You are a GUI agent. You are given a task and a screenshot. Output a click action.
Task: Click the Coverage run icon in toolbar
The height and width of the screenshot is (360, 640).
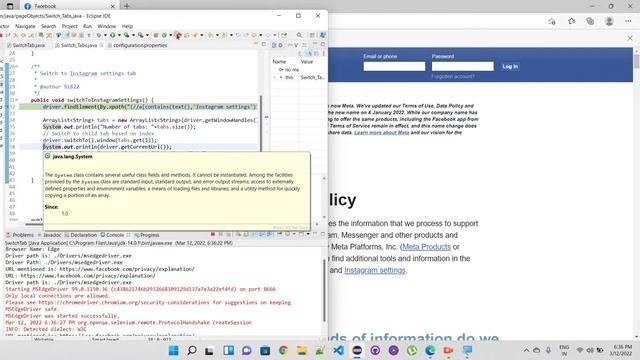click(x=127, y=36)
